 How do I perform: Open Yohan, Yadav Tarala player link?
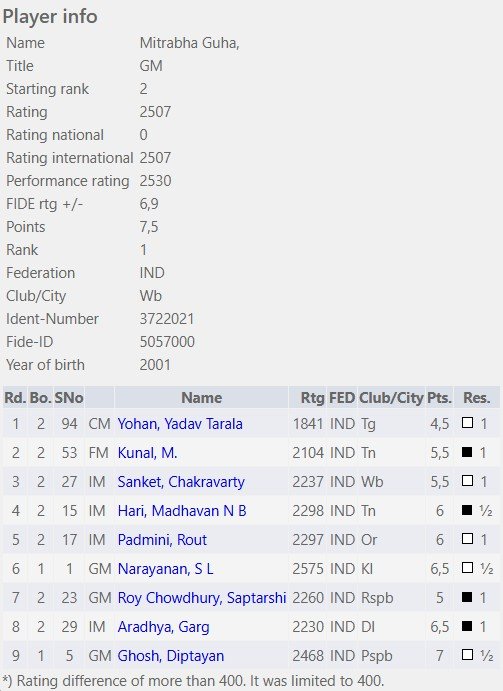coord(180,424)
